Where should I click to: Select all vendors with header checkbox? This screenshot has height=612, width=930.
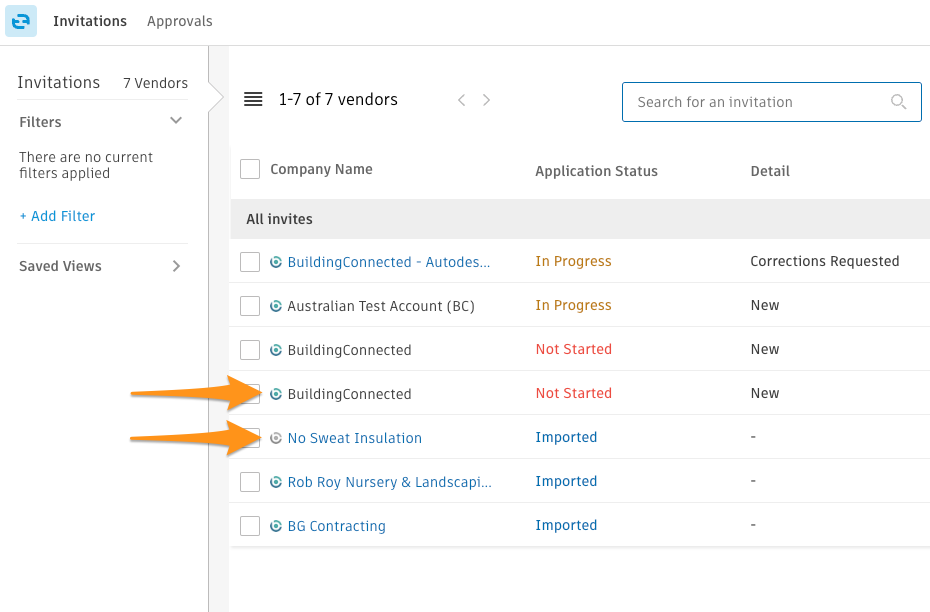coord(250,170)
